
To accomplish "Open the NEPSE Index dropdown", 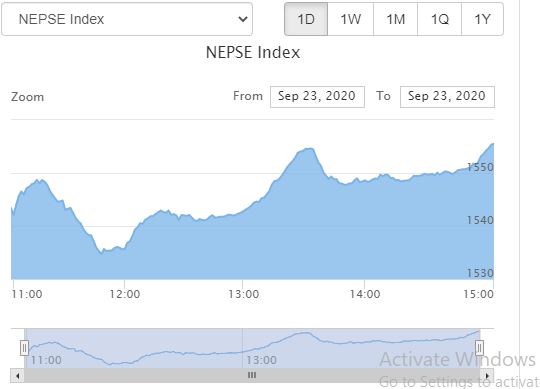I will tap(127, 19).
